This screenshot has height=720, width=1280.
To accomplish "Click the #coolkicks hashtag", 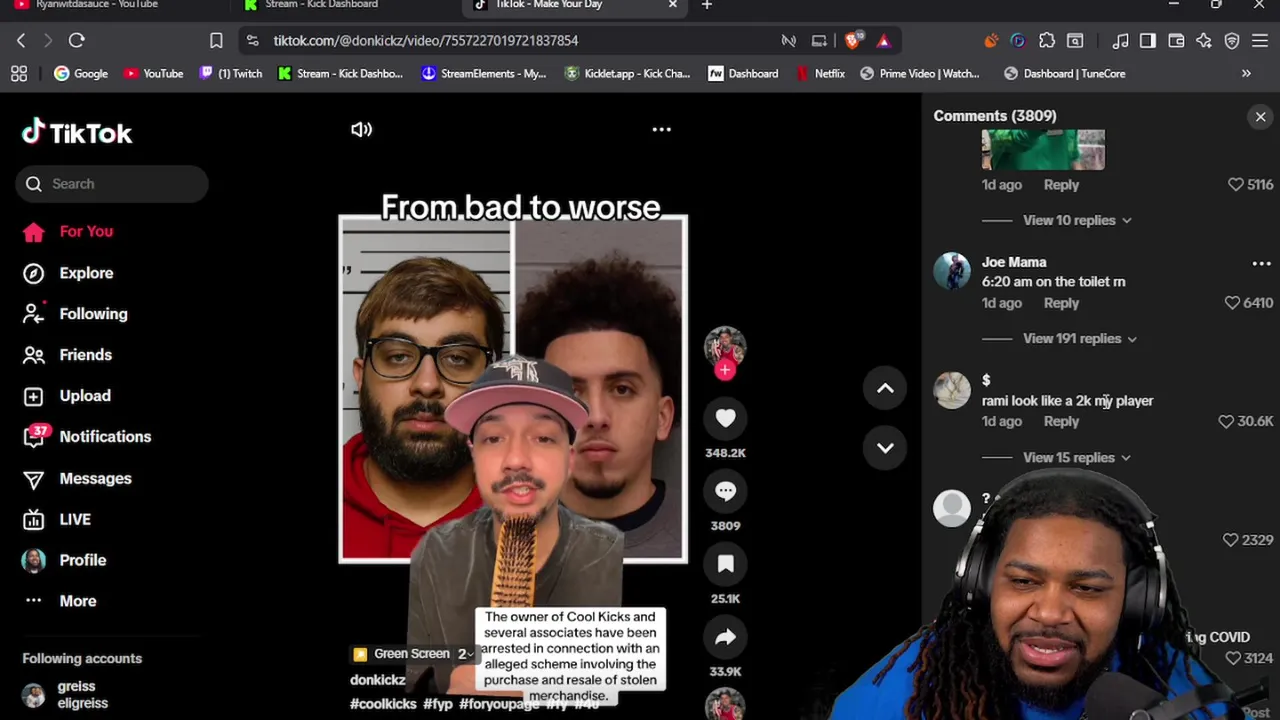I will click(x=383, y=704).
